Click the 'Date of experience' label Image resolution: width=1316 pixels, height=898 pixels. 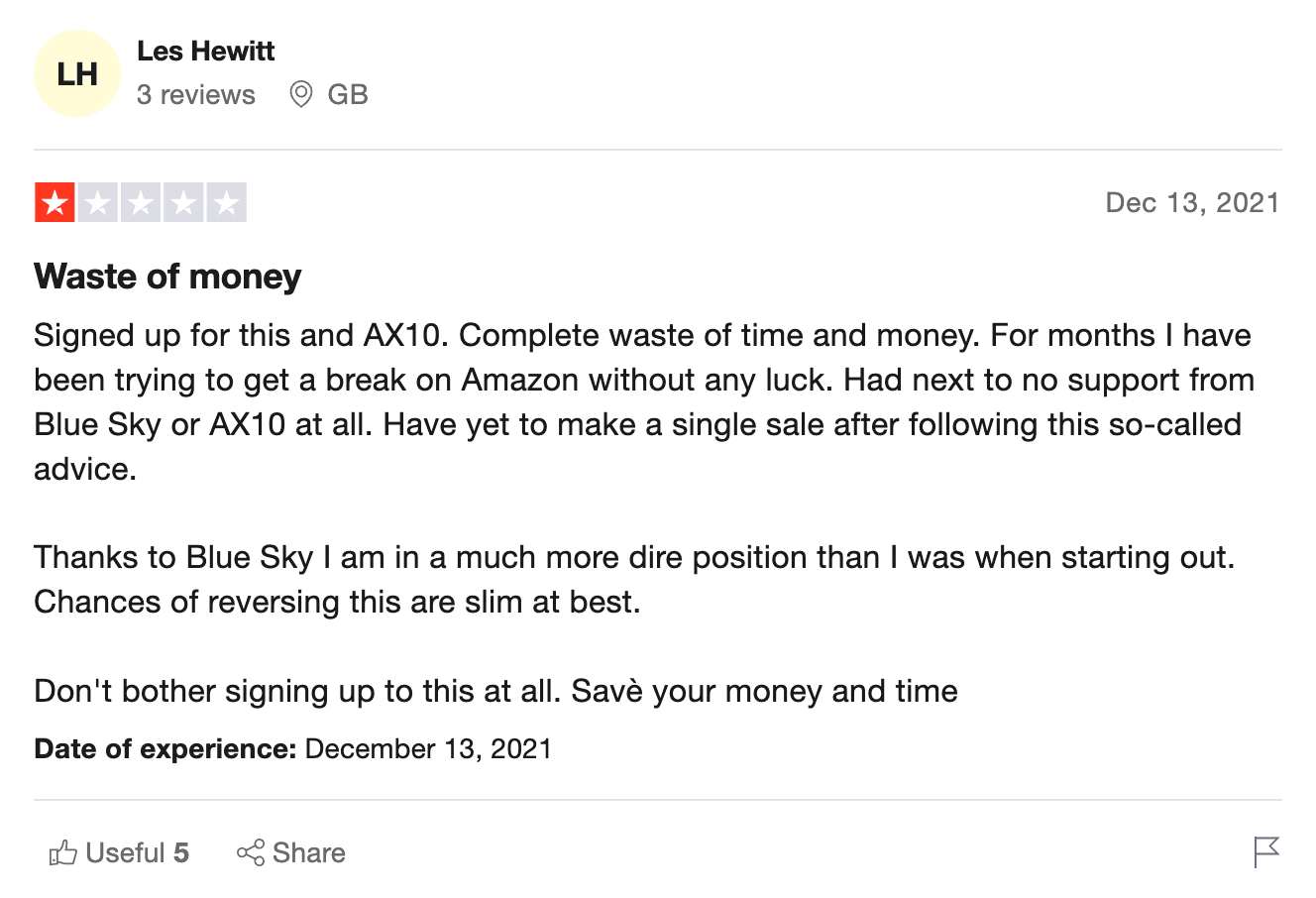tap(165, 748)
